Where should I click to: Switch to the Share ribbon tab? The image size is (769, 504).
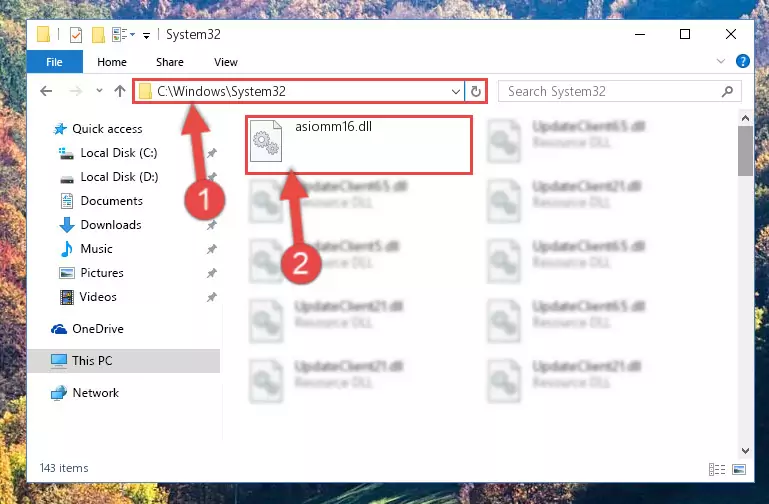click(170, 62)
